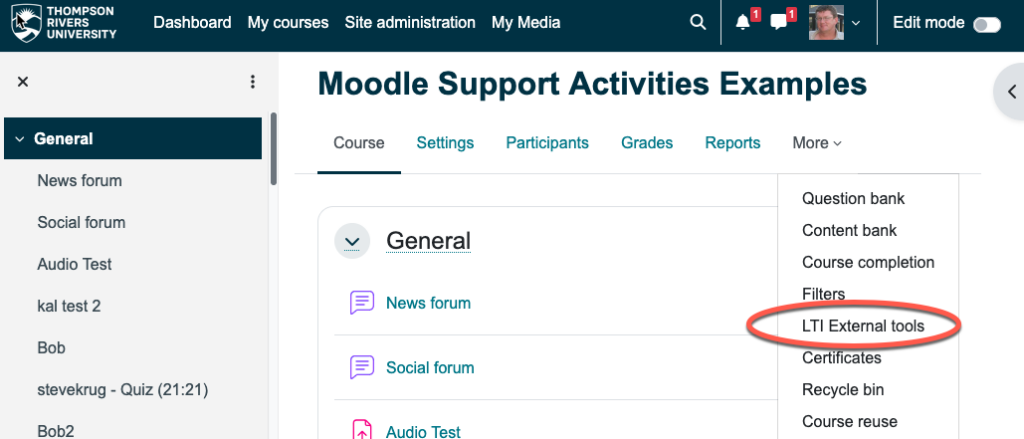This screenshot has width=1024, height=439.
Task: Select Certificates from More menu
Action: click(842, 358)
